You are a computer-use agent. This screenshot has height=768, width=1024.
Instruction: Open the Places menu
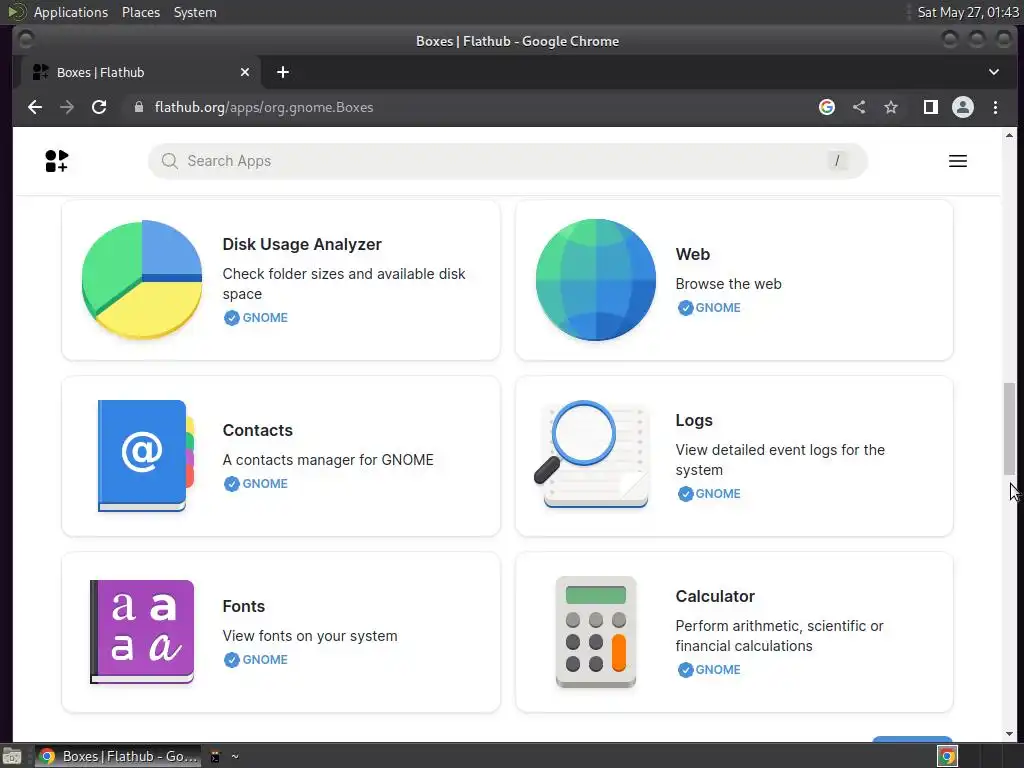coord(140,12)
